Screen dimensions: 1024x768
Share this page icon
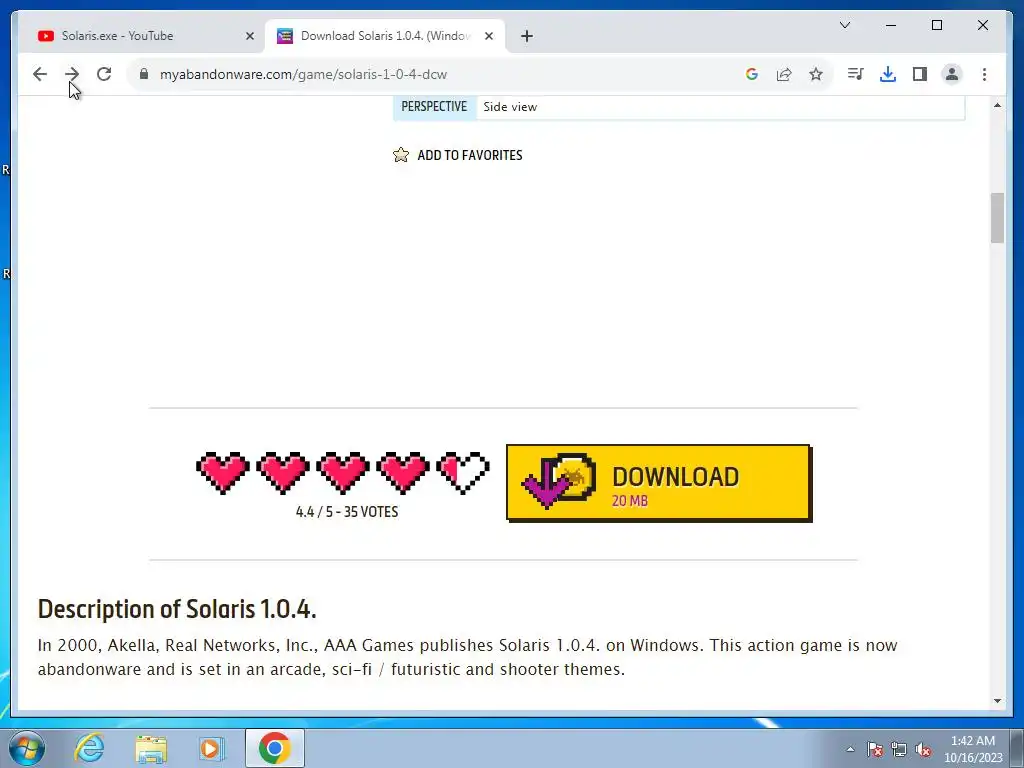[784, 74]
